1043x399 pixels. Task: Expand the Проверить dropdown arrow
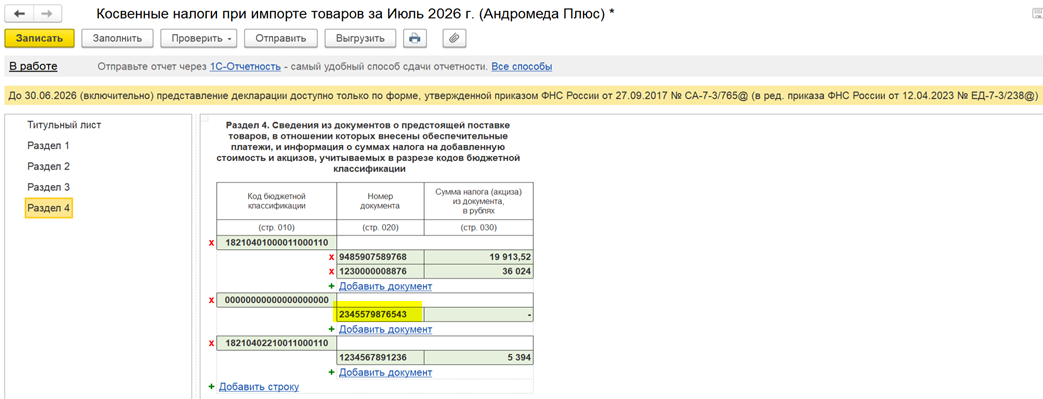(228, 39)
